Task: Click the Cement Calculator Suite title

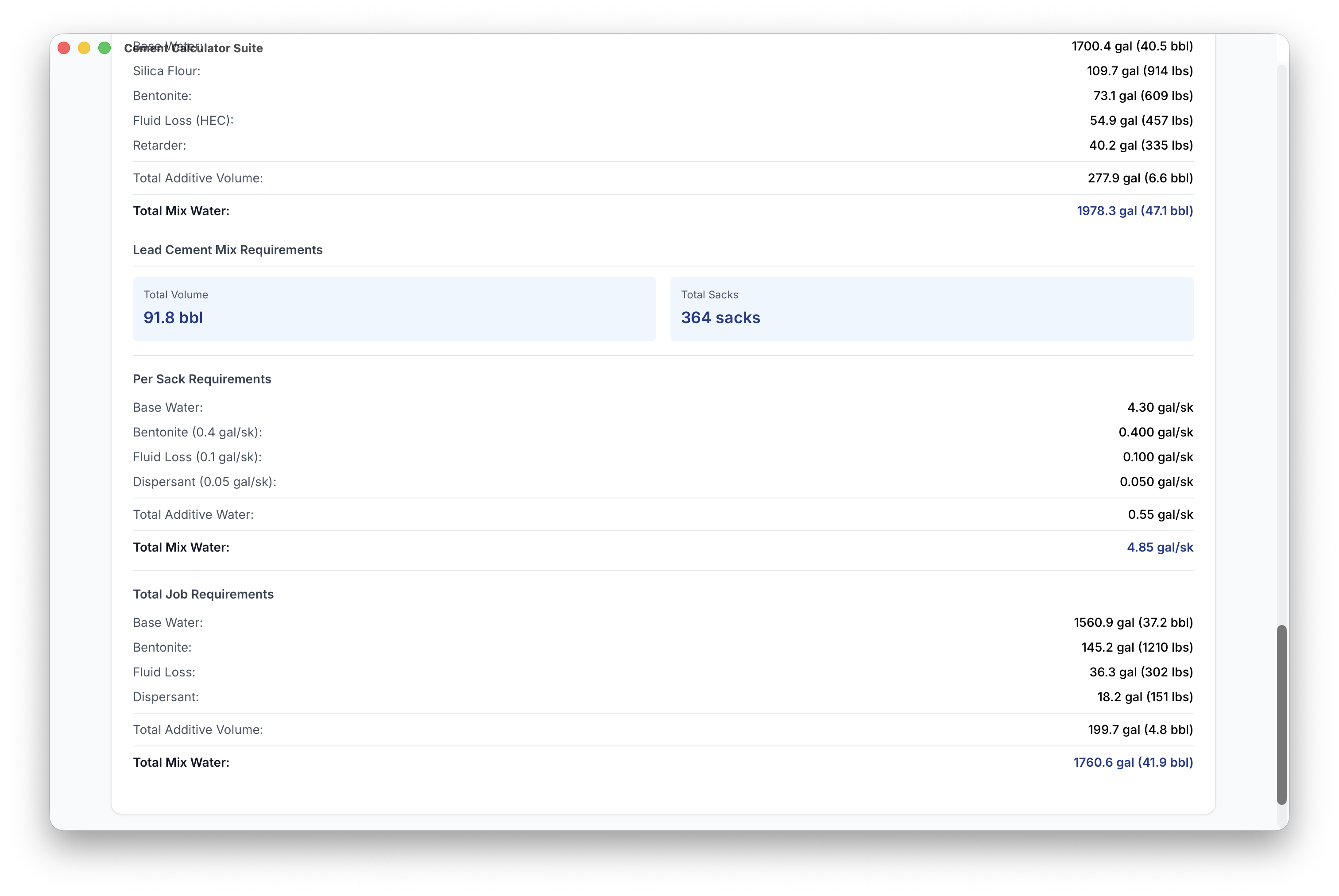Action: (x=194, y=48)
